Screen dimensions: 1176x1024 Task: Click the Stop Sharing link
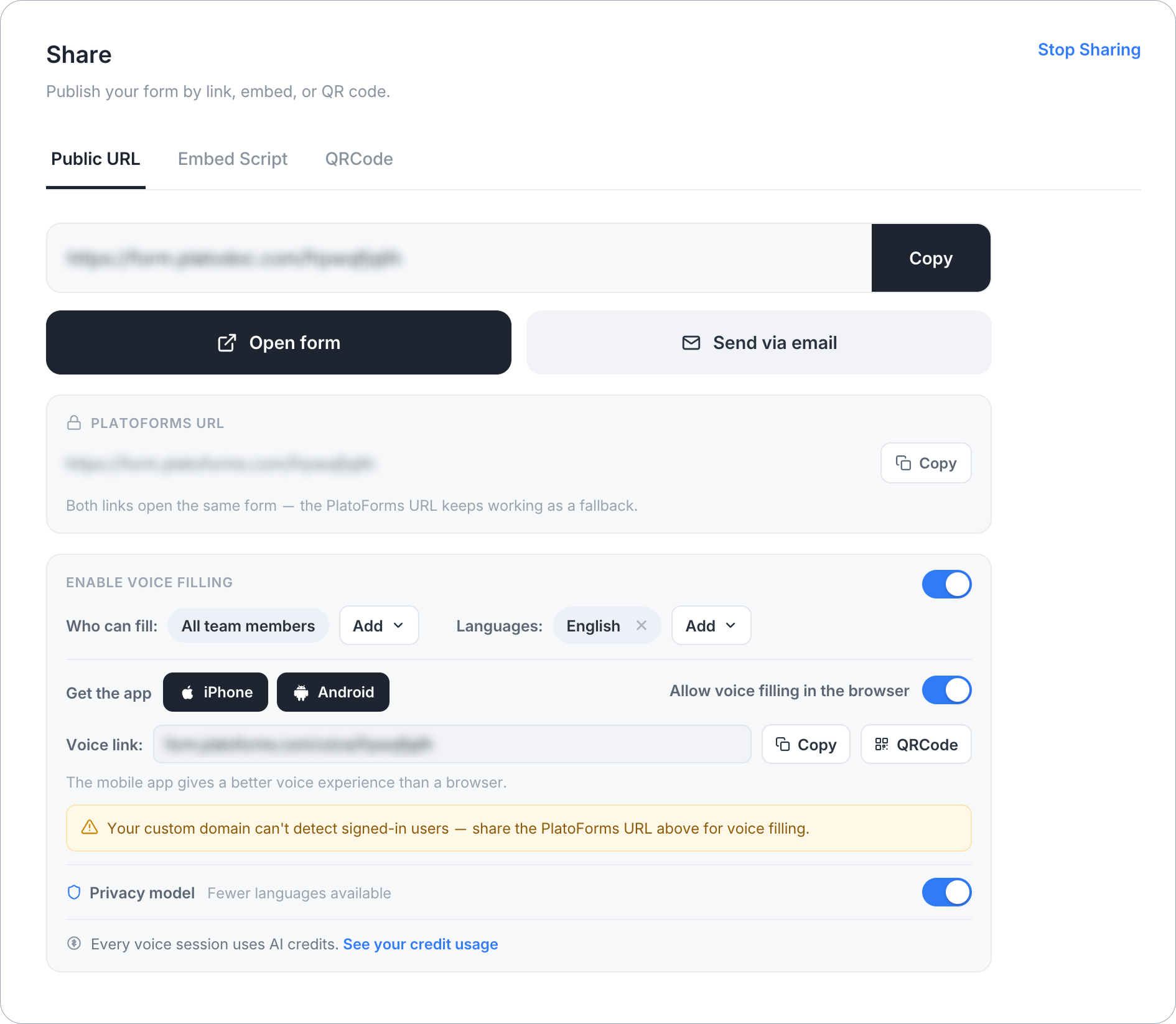pyautogui.click(x=1089, y=50)
